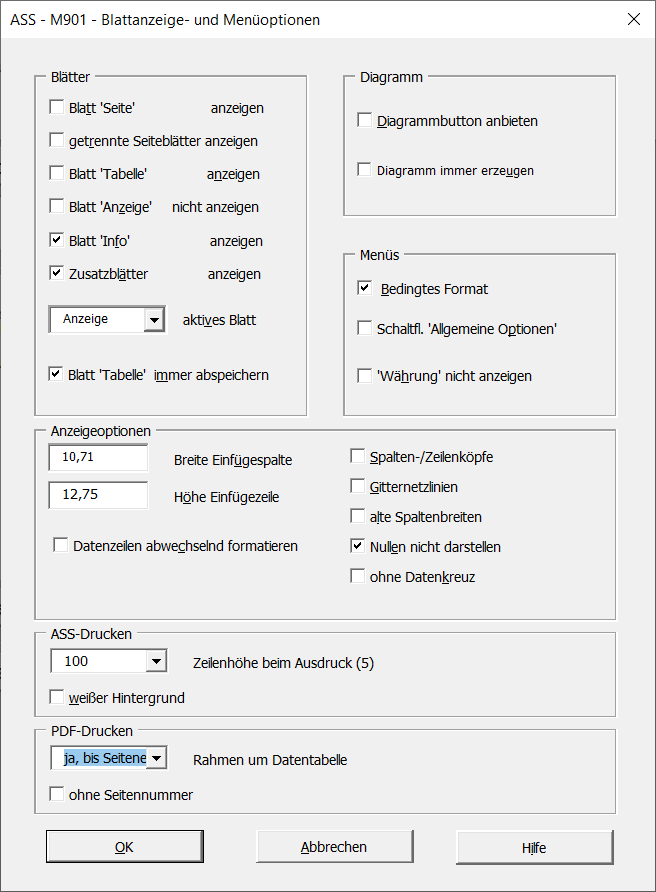The image size is (656, 892).
Task: Toggle getrennte Seiteblätter anzeigen
Action: tap(57, 141)
